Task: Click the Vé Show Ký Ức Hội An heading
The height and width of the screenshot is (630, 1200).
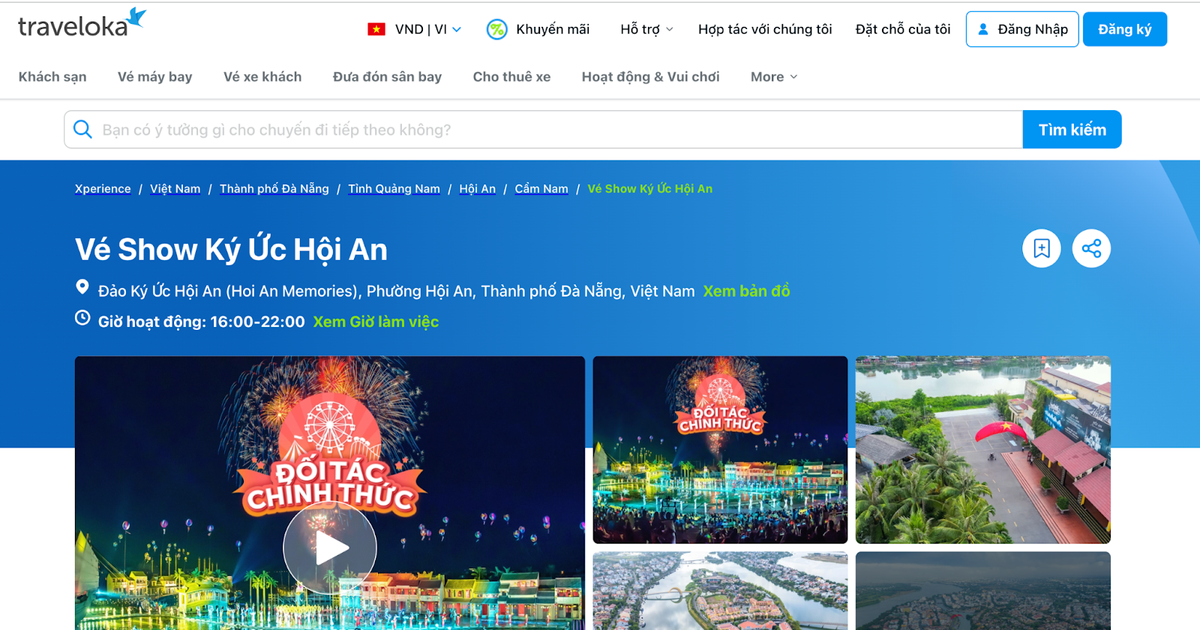Action: (231, 249)
